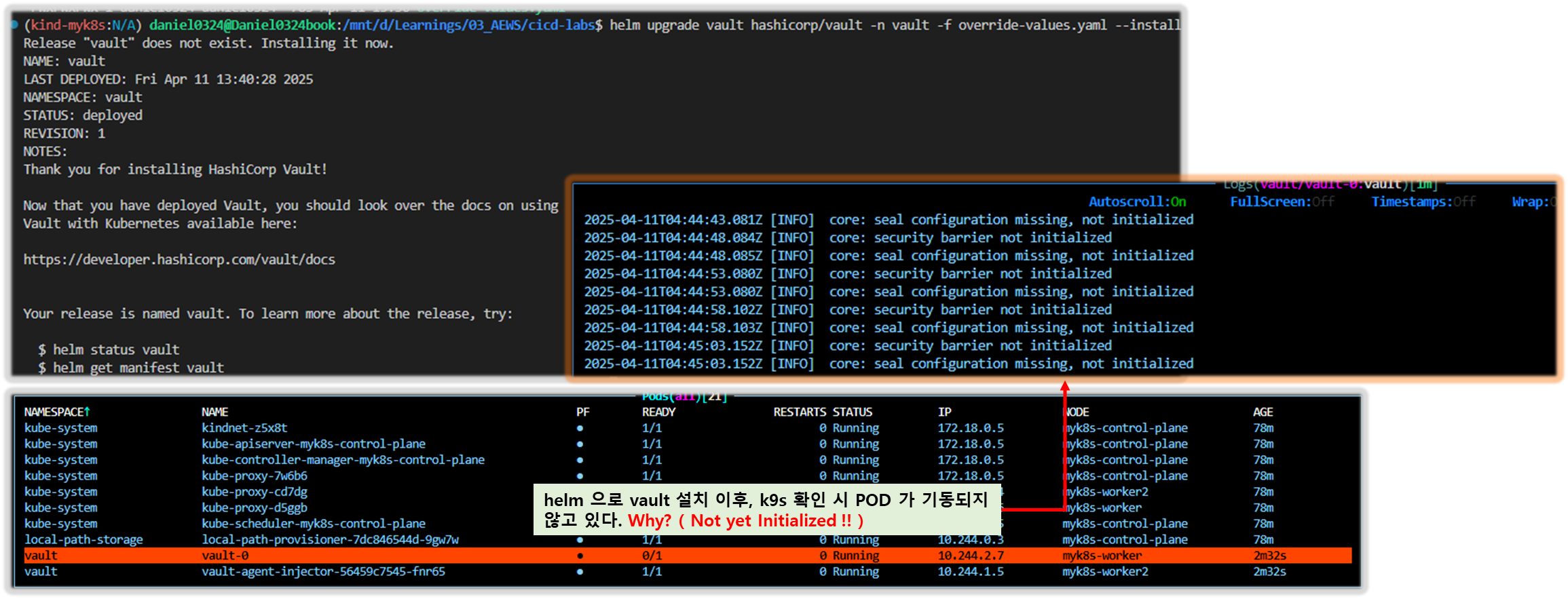Click the 78m age in kindnet-z5x8t row
Screen dimensions: 1568x599
[1263, 428]
